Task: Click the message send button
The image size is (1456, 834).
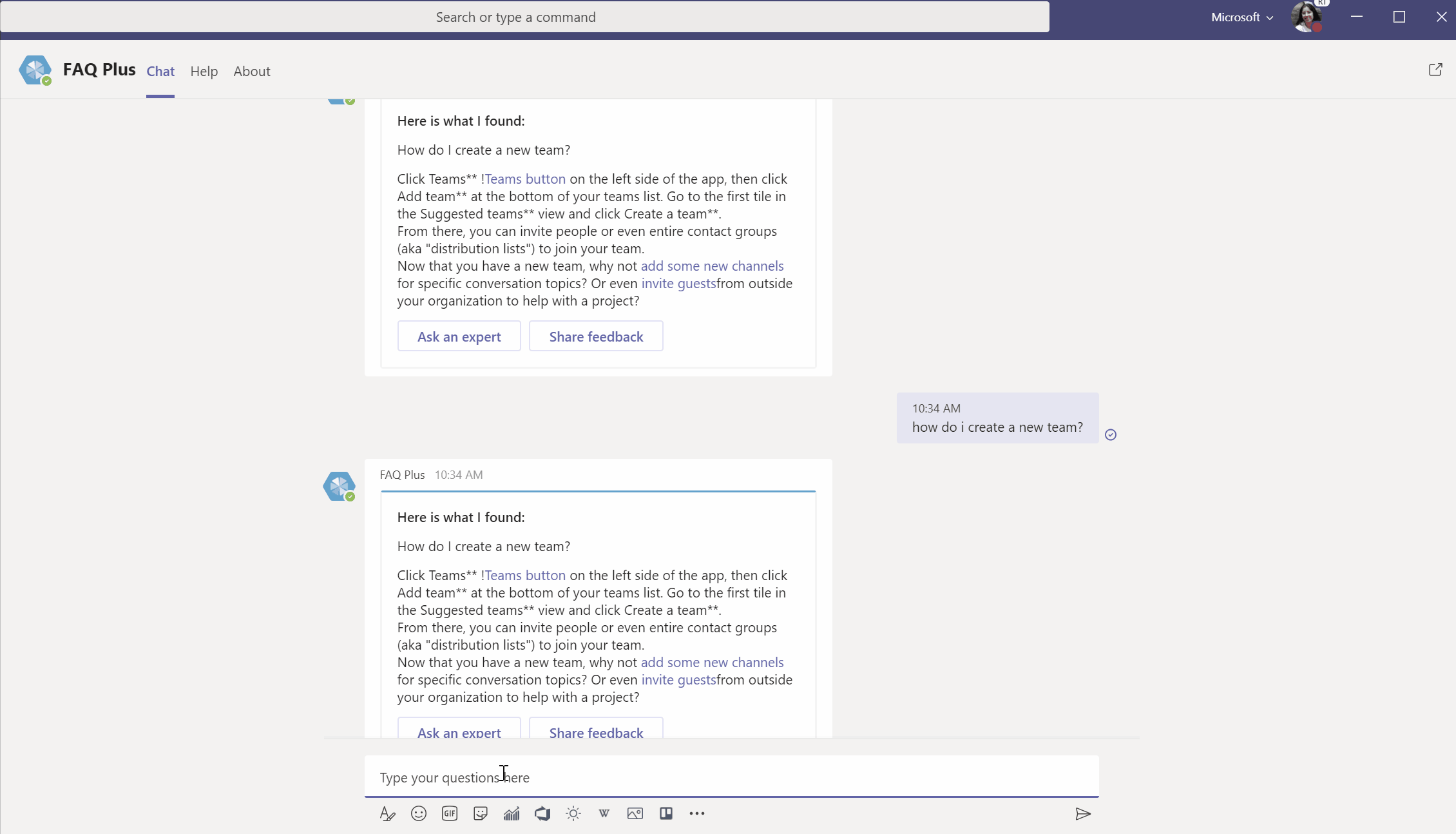Action: pos(1083,813)
